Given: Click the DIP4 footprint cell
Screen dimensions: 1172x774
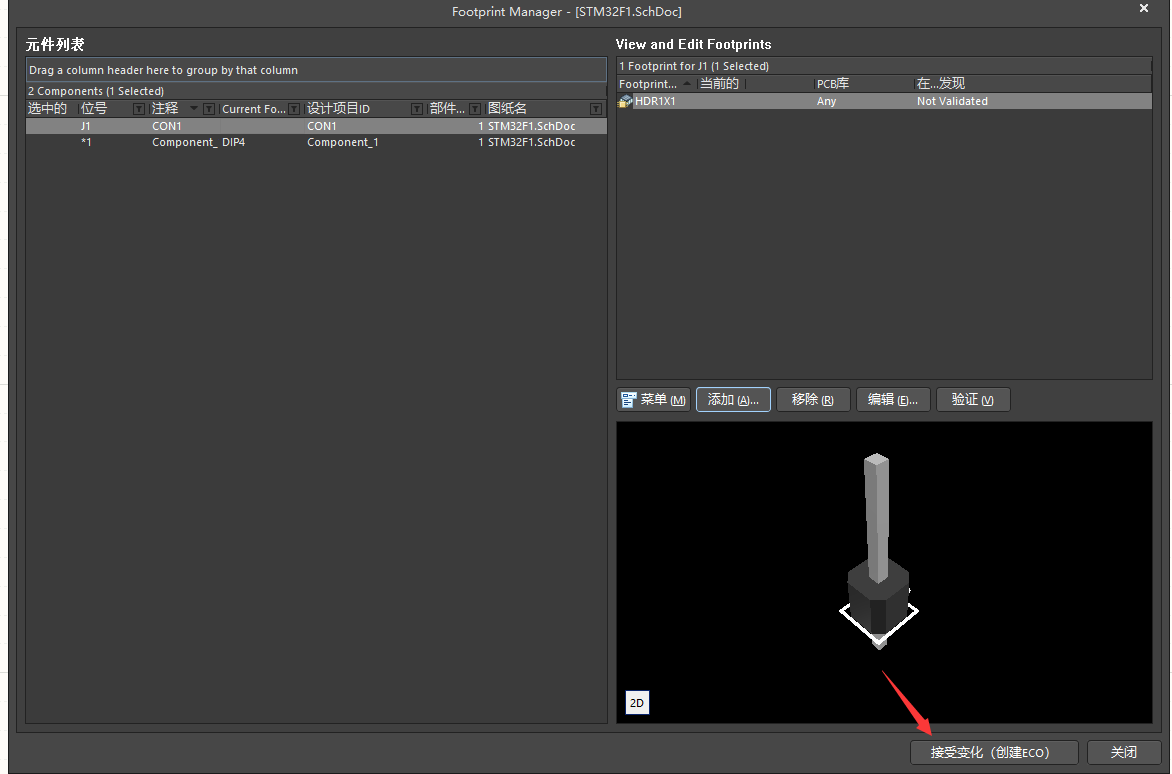Looking at the screenshot, I should [234, 142].
